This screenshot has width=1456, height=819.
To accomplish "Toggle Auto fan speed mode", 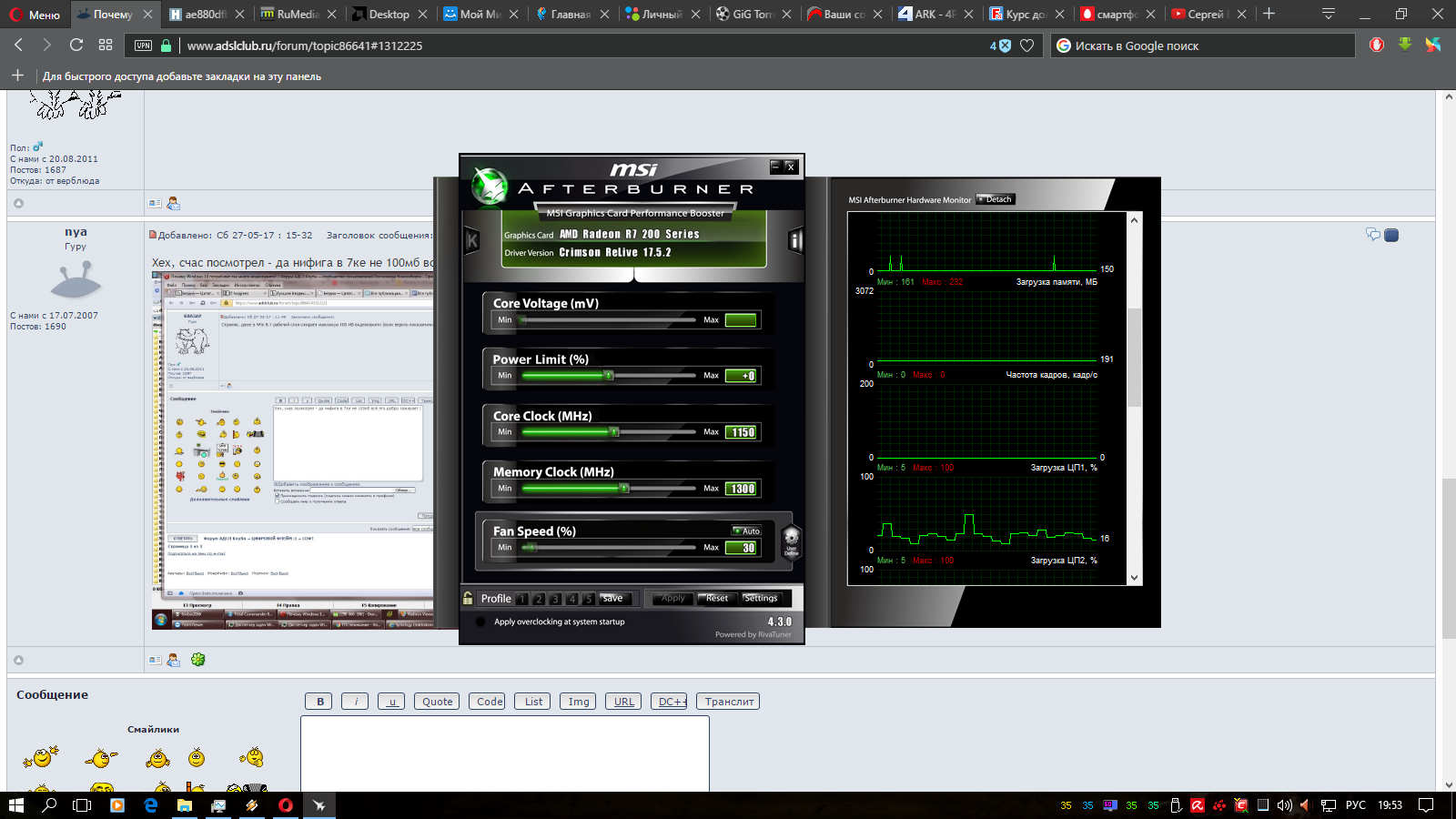I will click(x=746, y=531).
